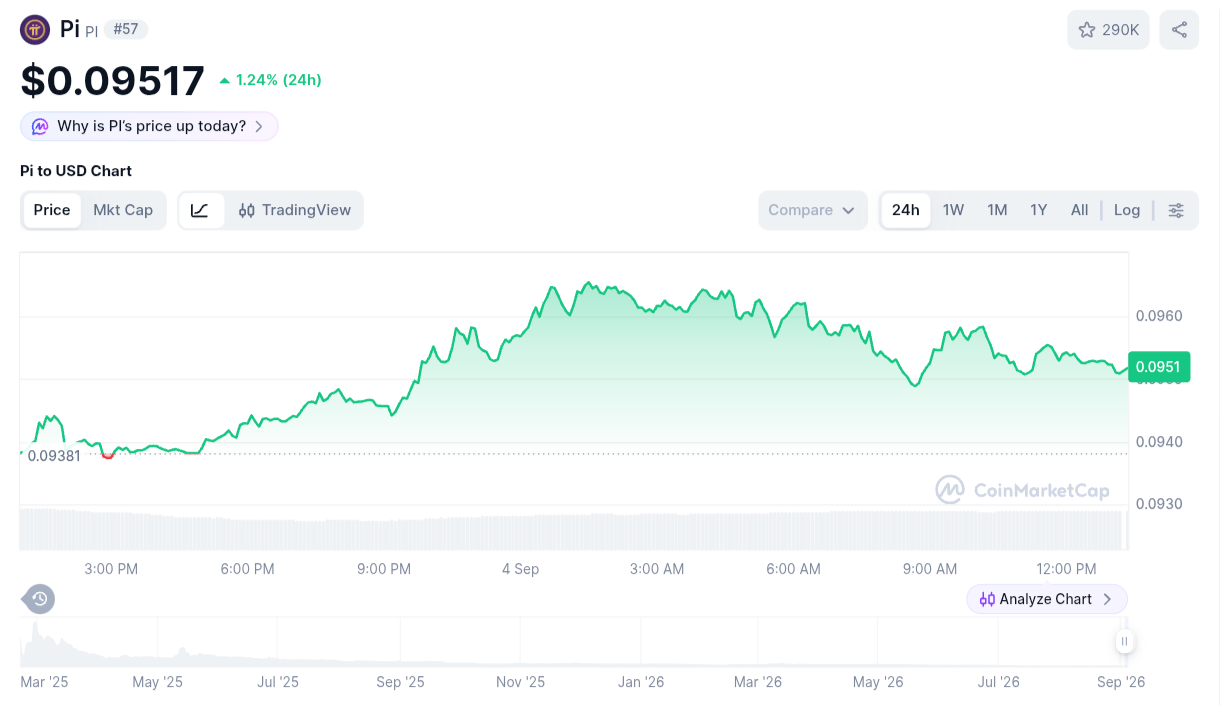This screenshot has height=706, width=1220.
Task: Open the Analyze Chart chevron
Action: (x=1107, y=599)
